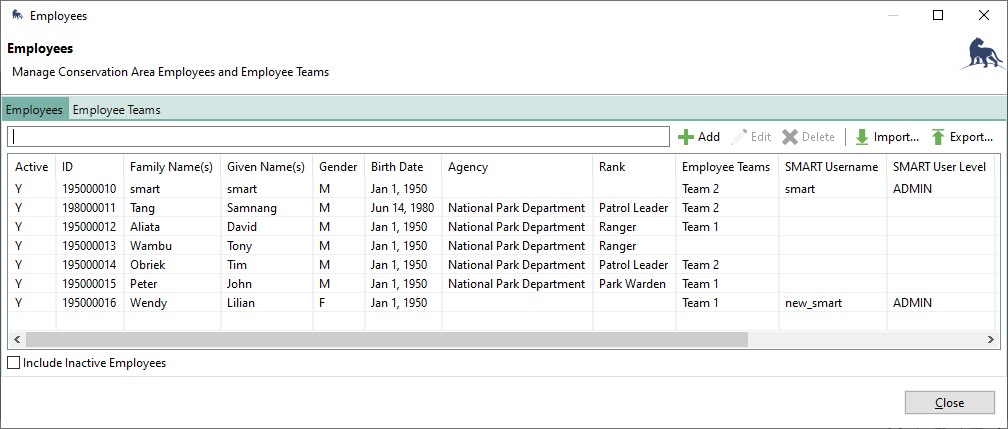Click the horizontal scrollbar of the table
The height and width of the screenshot is (429, 1008).
click(x=400, y=339)
